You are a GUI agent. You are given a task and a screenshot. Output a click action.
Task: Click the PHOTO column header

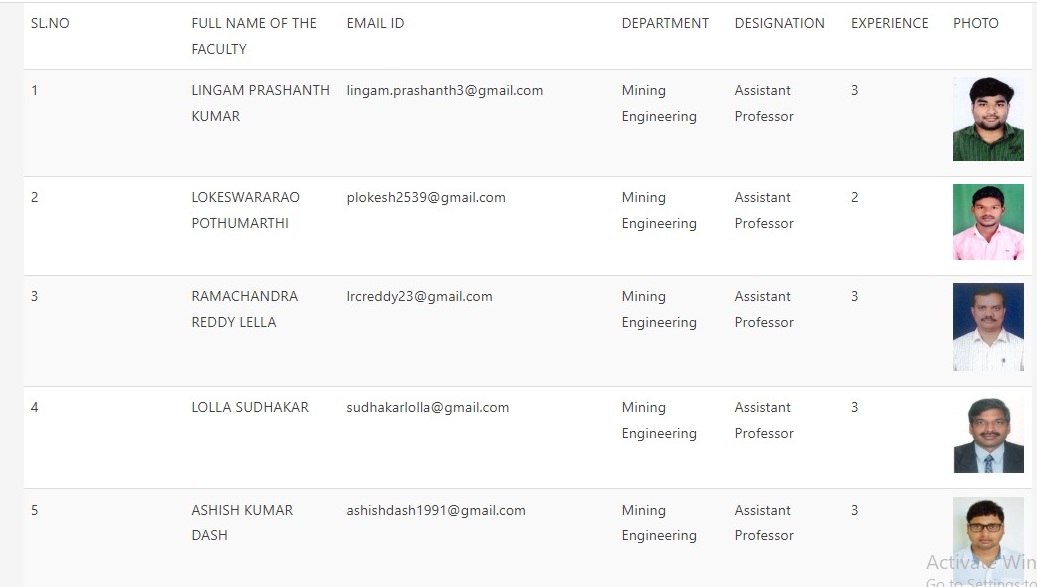(x=975, y=23)
